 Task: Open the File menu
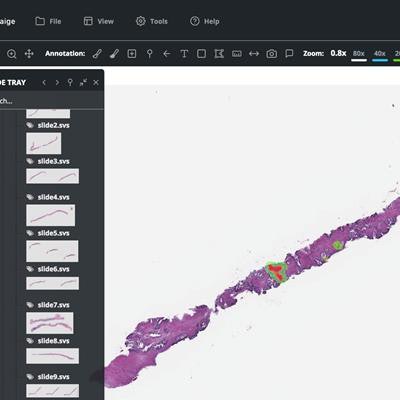48,21
